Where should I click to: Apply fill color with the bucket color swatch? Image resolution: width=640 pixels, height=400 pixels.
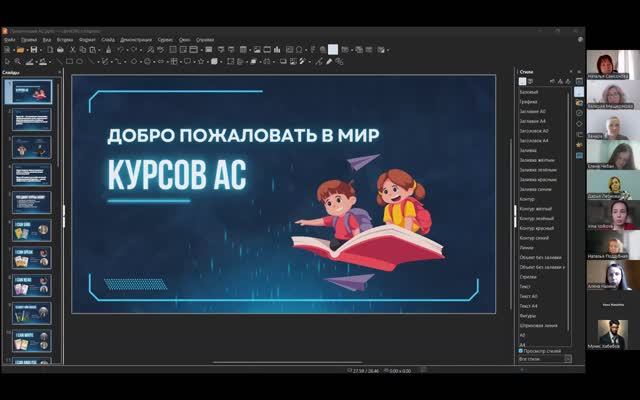click(42, 61)
